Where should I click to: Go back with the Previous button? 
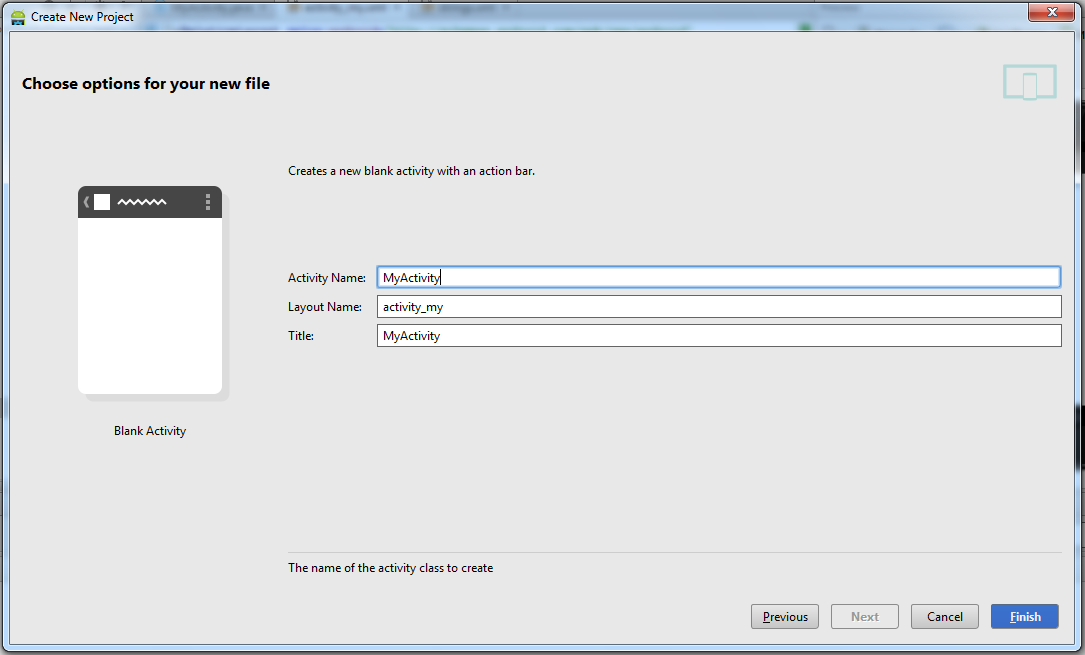(x=785, y=616)
